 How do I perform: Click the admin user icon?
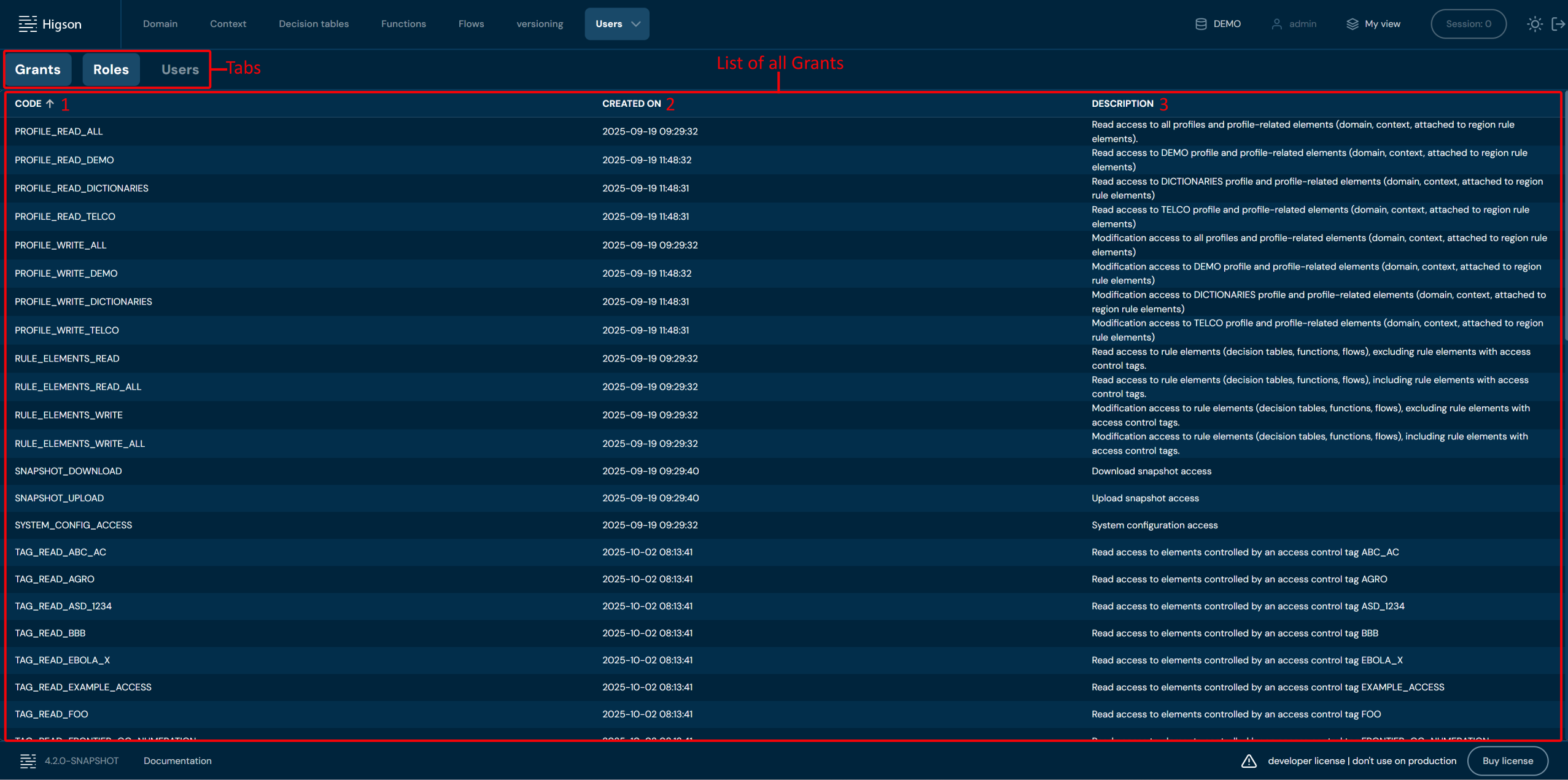coord(1276,24)
